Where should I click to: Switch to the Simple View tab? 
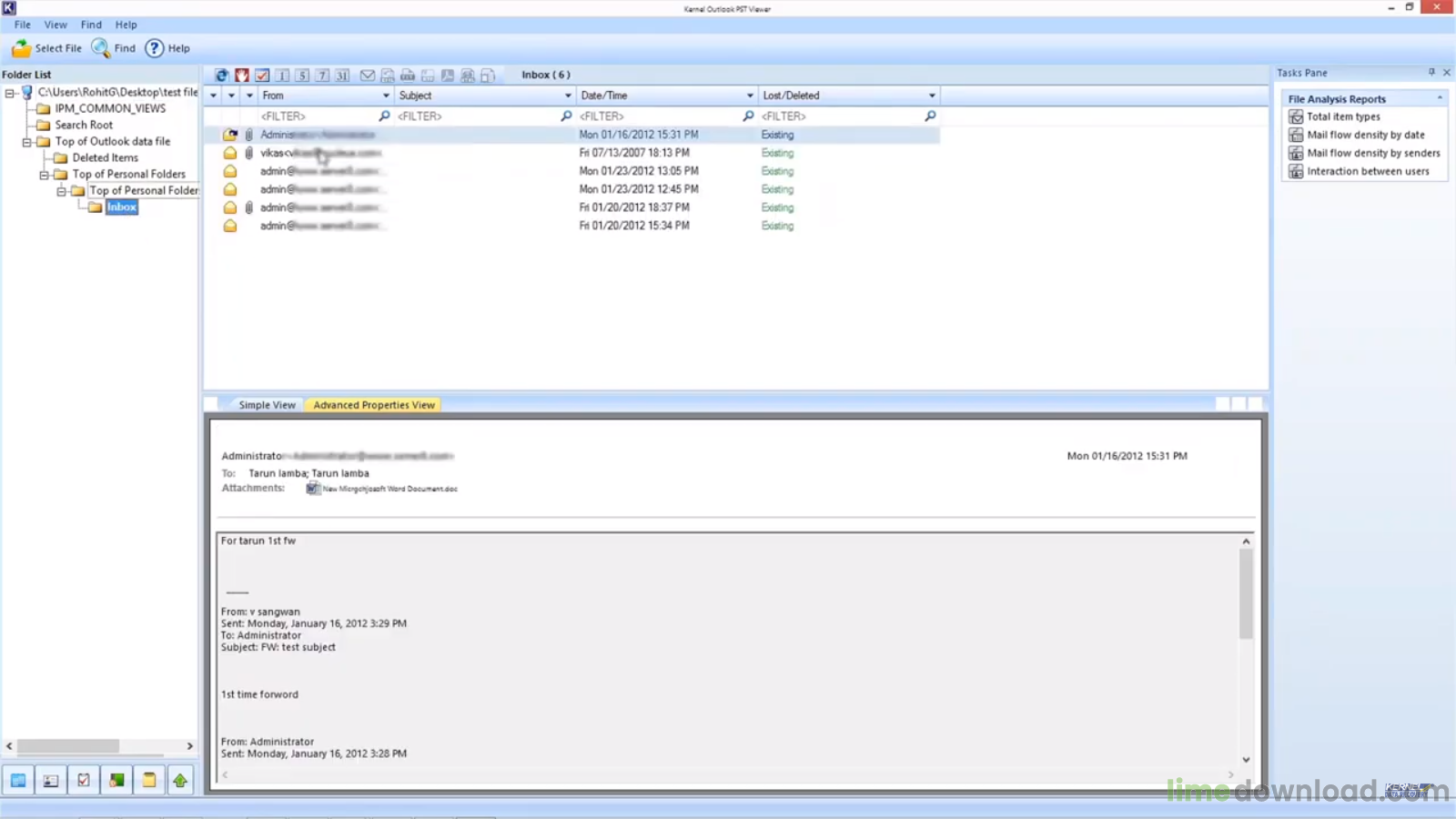(267, 405)
